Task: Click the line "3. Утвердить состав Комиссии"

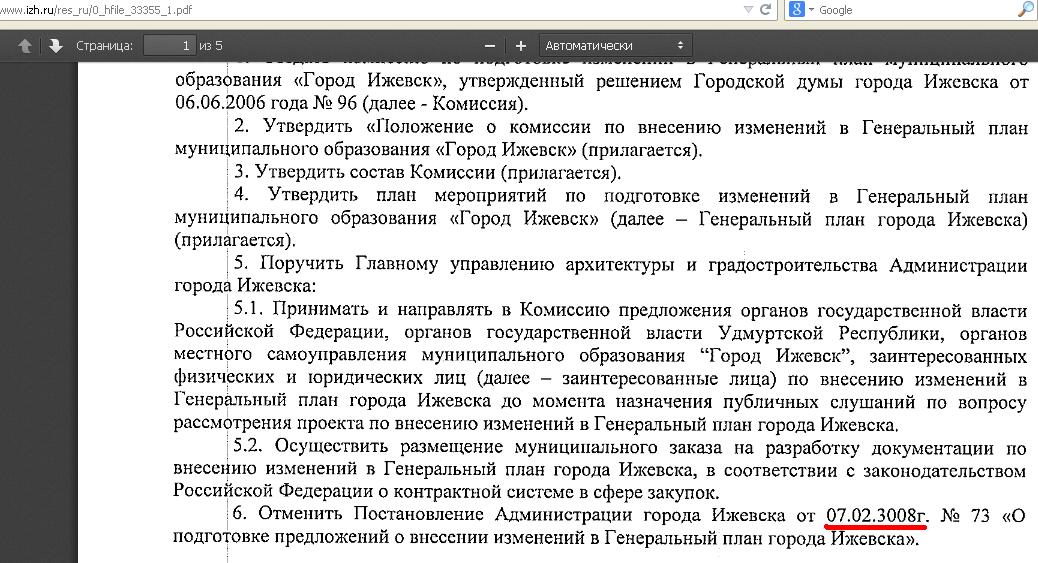Action: point(365,173)
